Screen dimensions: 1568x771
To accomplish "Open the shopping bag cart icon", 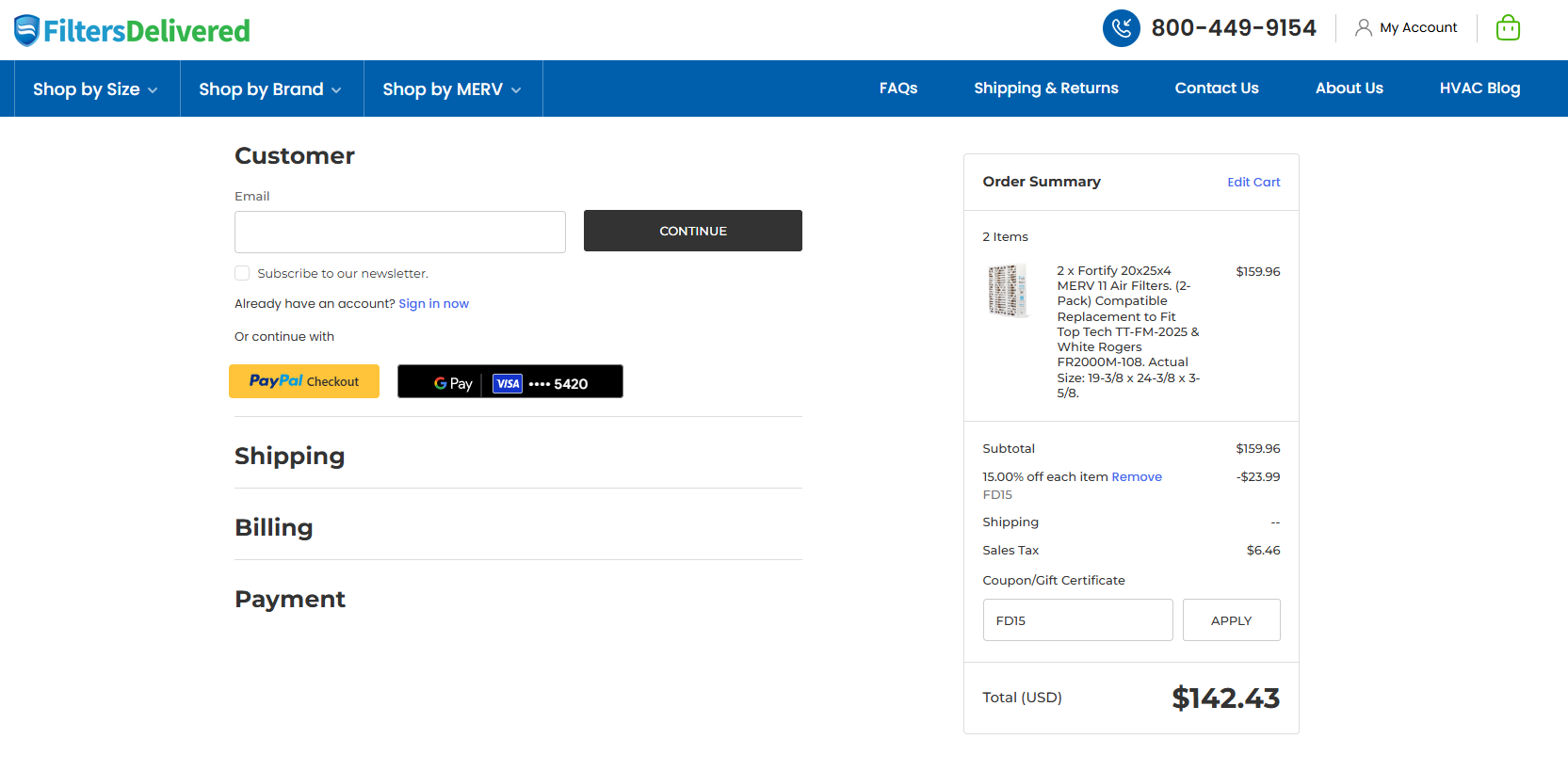I will point(1508,28).
